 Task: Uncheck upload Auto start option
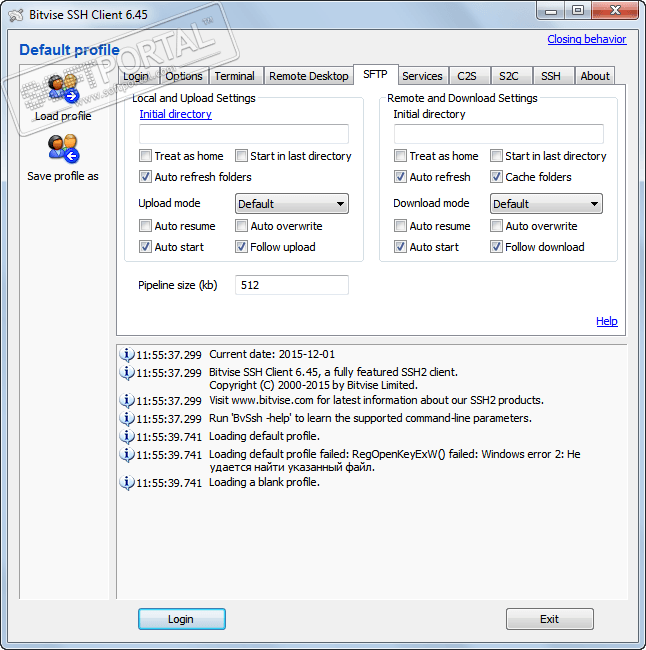click(145, 247)
